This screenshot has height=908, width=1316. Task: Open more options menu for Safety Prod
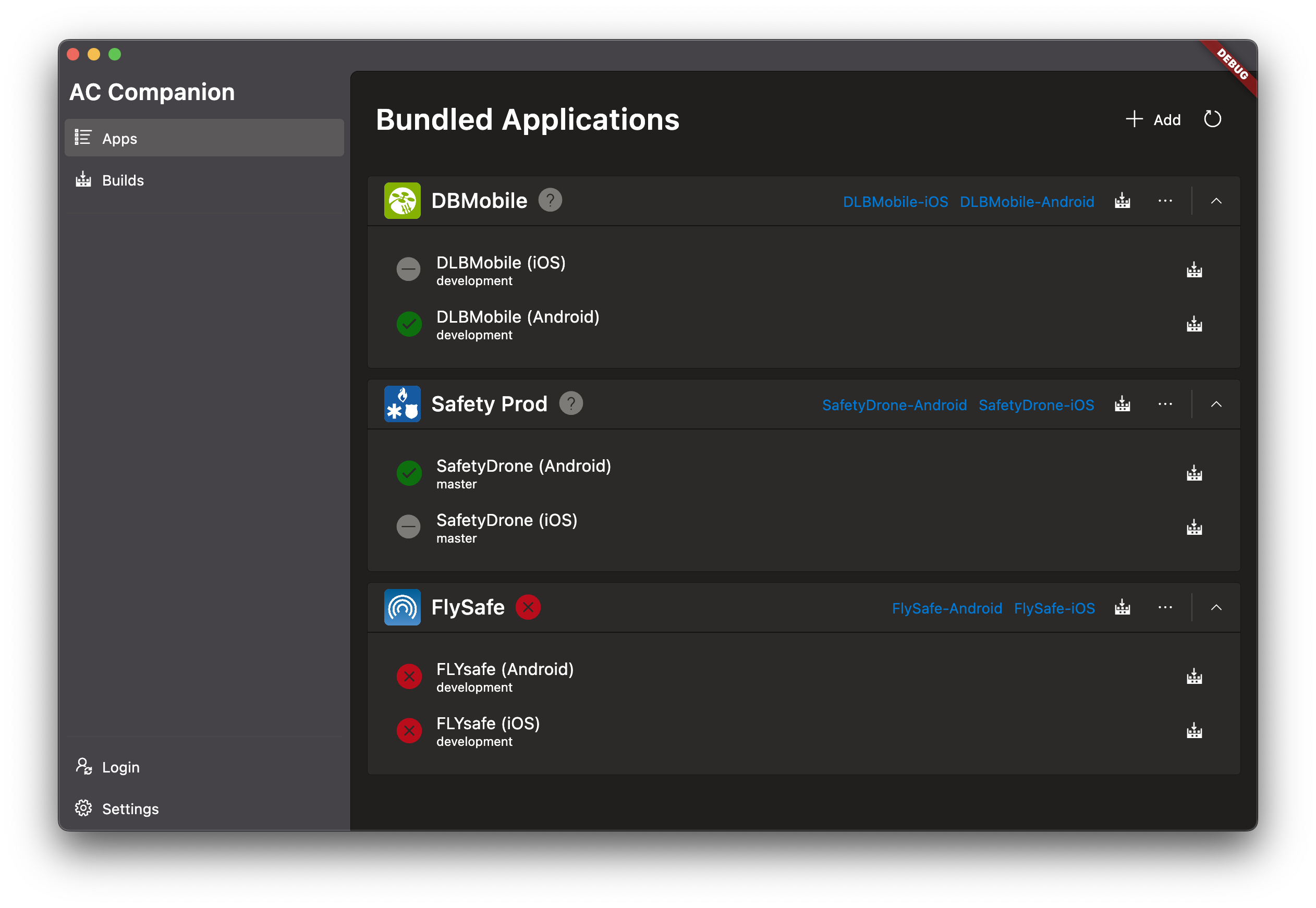click(1165, 404)
